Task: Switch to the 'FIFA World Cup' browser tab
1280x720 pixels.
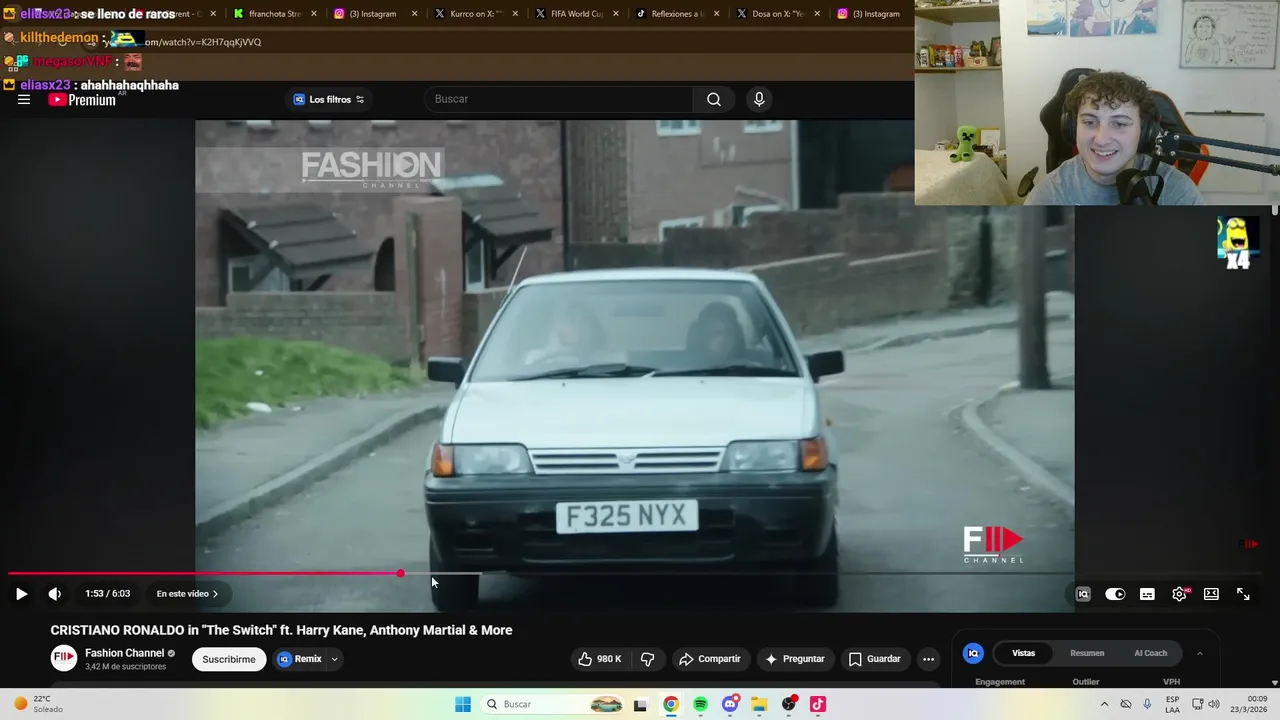Action: tap(576, 14)
